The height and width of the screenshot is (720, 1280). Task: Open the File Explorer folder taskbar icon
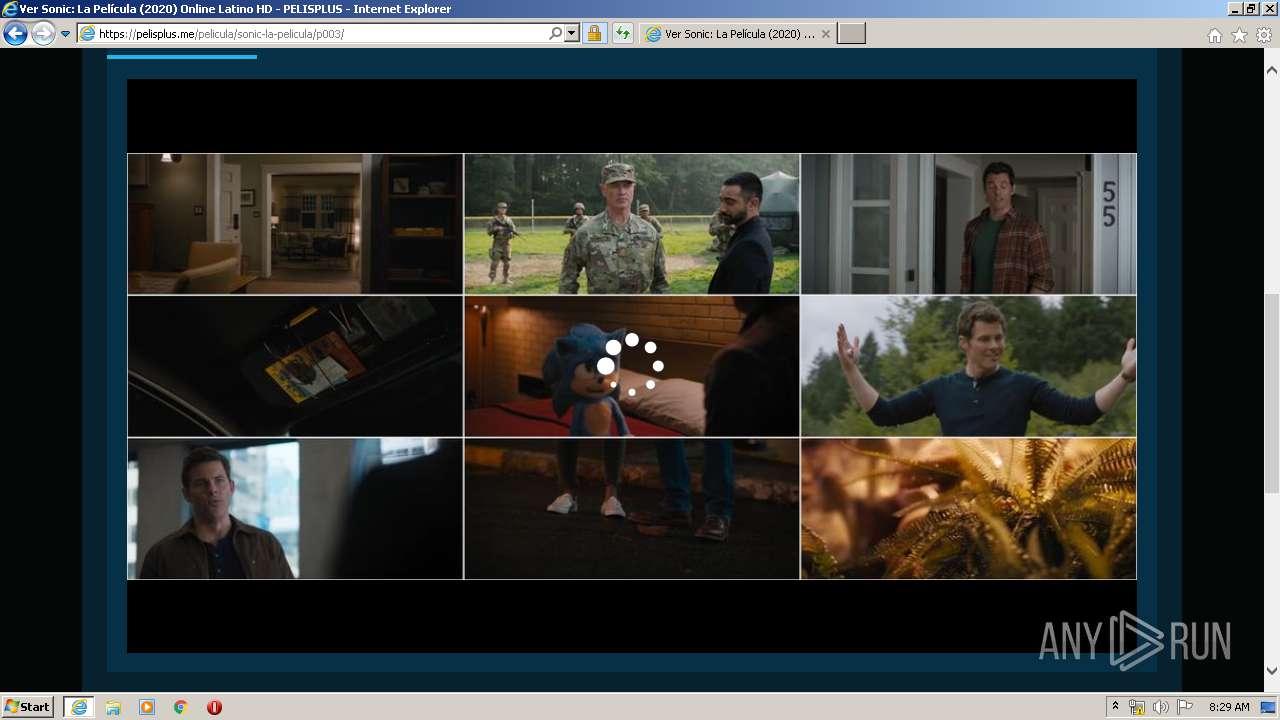[x=113, y=707]
